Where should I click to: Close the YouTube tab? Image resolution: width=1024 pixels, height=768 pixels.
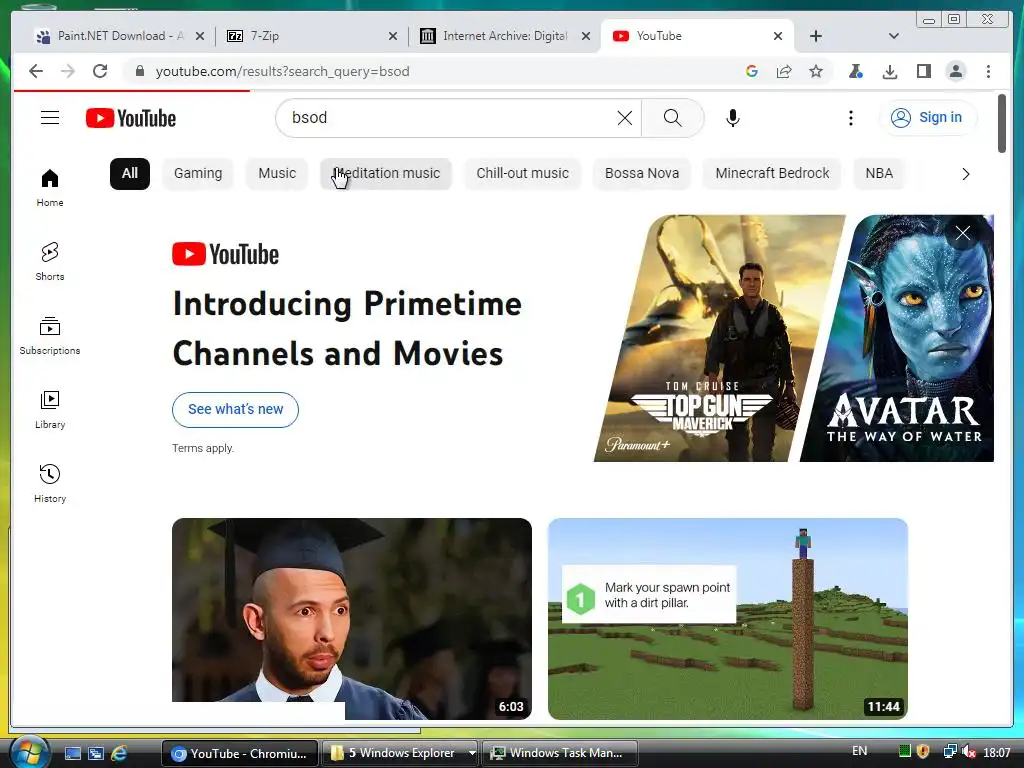[x=778, y=36]
